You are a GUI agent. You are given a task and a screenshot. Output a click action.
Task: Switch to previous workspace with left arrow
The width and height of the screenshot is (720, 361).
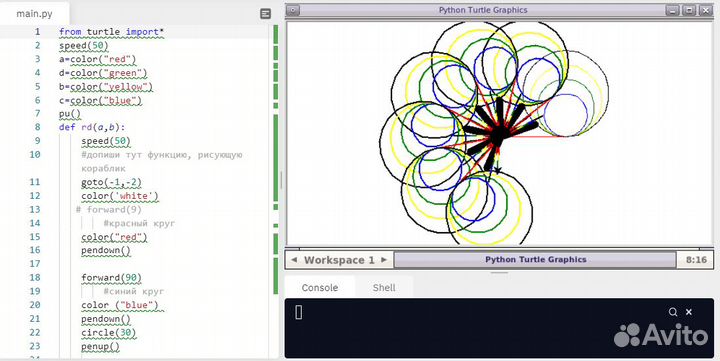[x=294, y=260]
